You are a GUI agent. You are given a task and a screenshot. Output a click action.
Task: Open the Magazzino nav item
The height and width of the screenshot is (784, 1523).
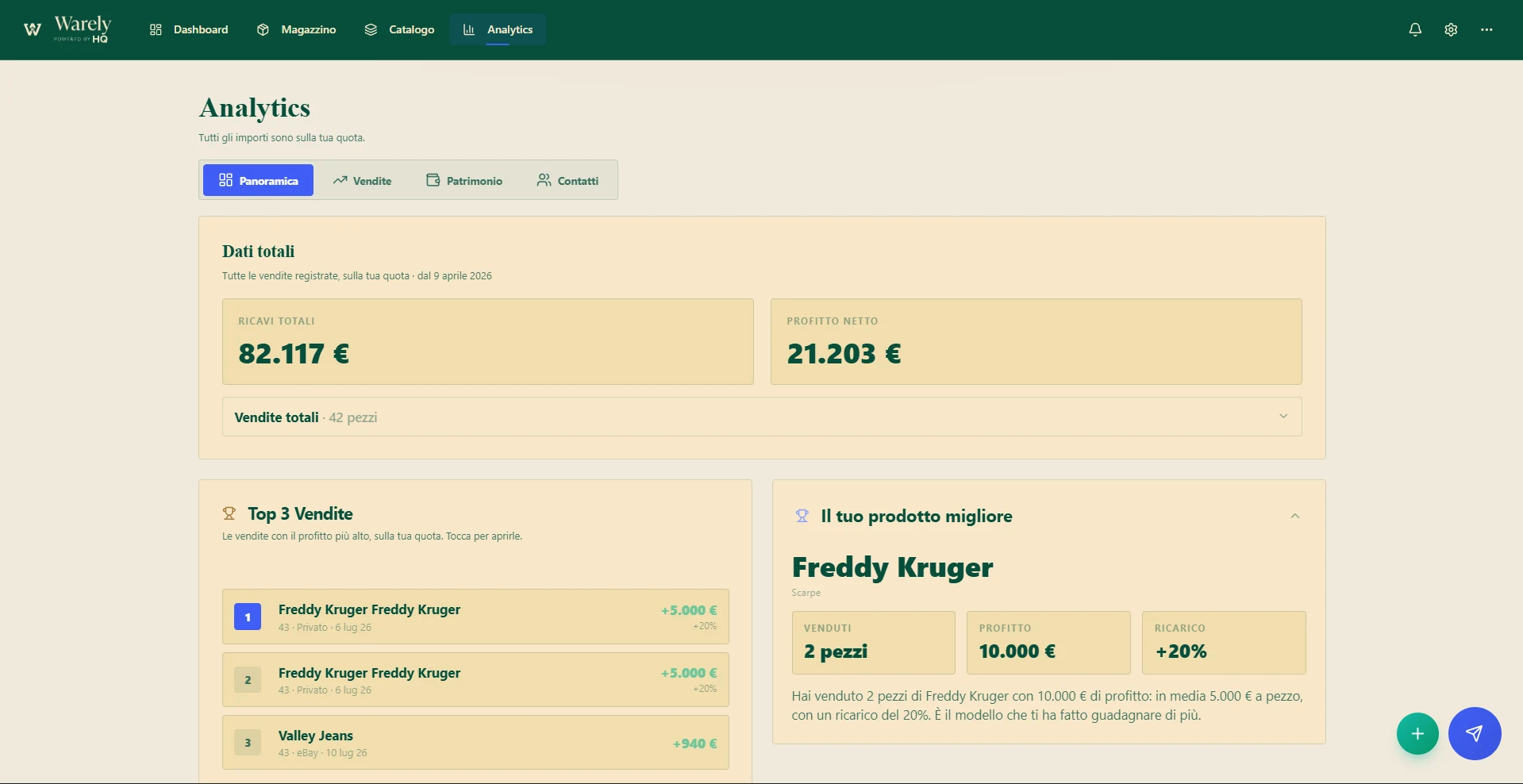tap(297, 29)
